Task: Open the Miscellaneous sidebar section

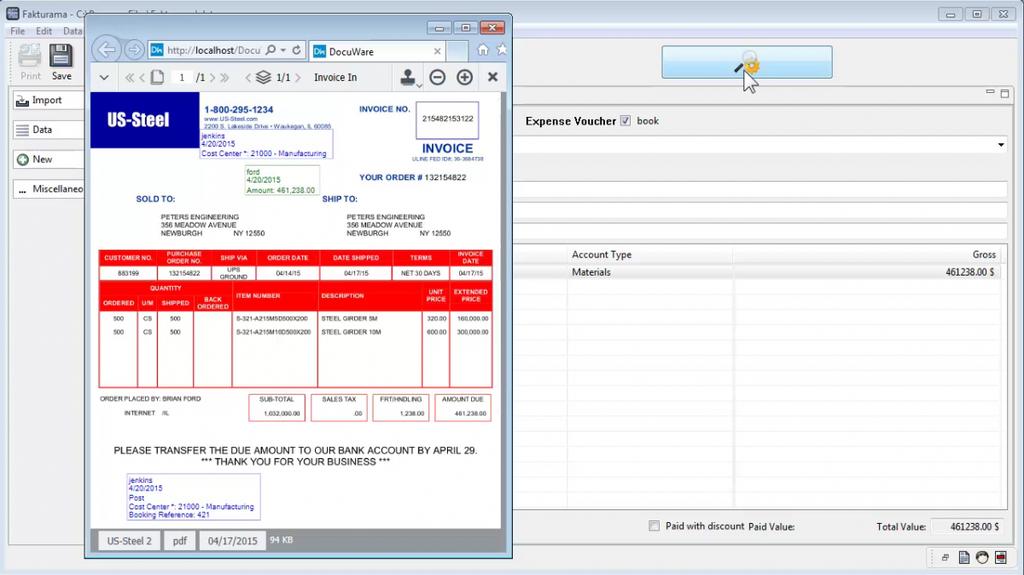Action: [x=49, y=189]
